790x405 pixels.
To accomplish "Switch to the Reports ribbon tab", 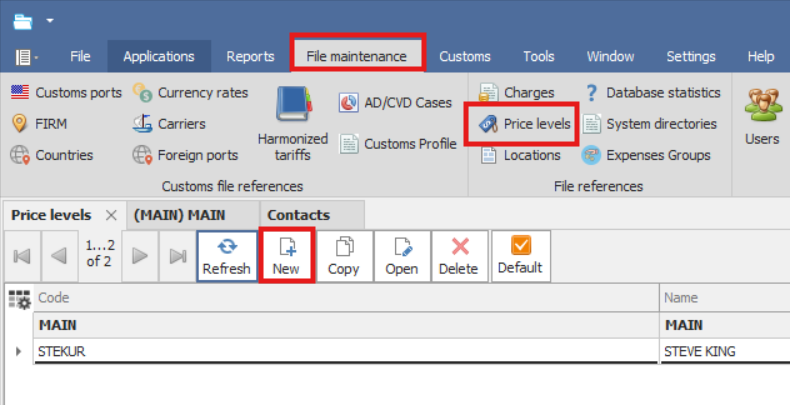I will [250, 56].
